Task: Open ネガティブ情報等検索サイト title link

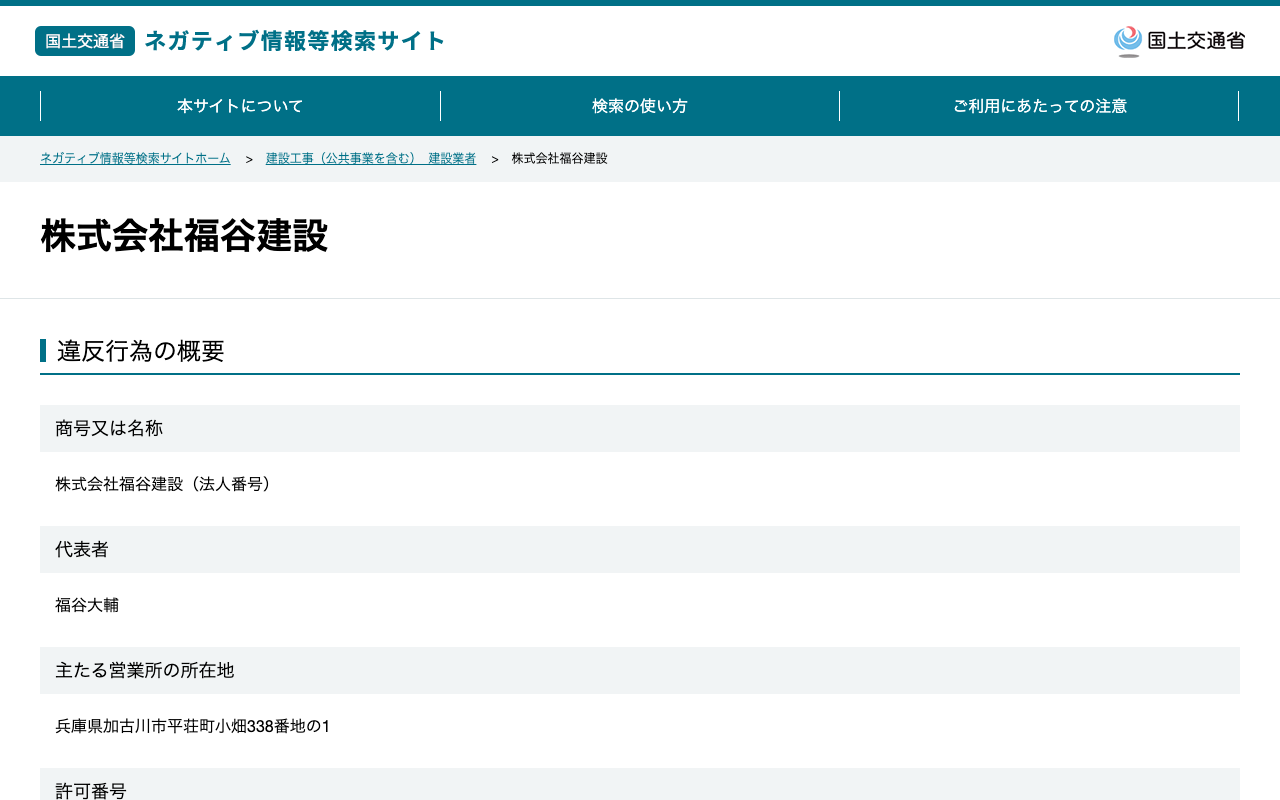Action: (295, 41)
